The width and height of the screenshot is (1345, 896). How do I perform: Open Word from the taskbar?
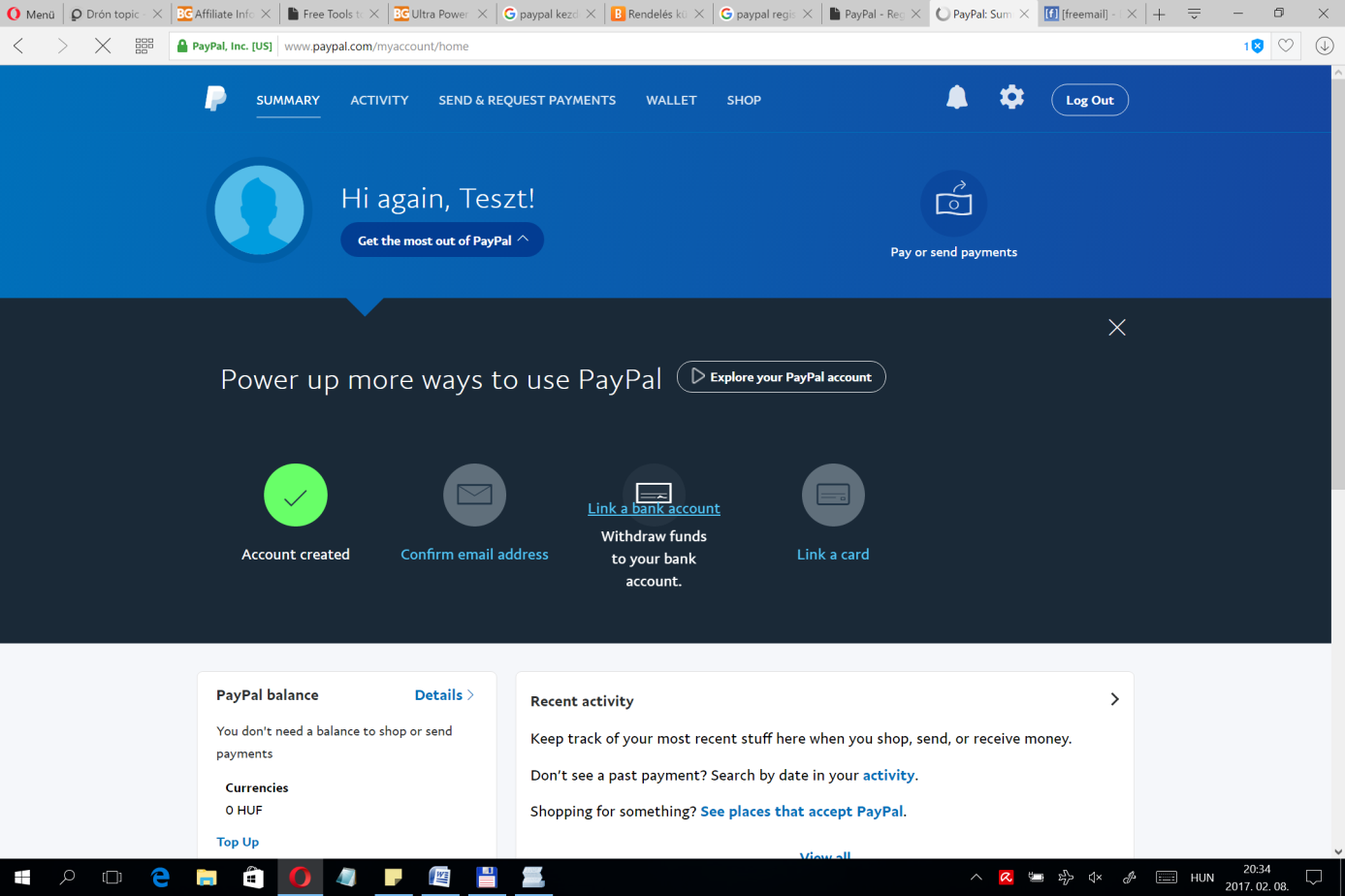click(439, 878)
